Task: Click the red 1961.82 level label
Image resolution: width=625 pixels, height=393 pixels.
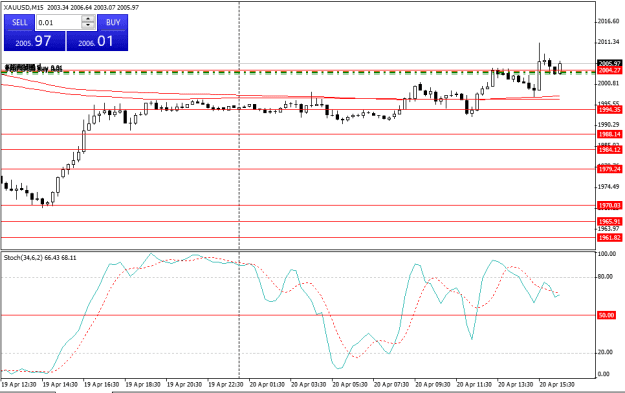Action: [609, 238]
